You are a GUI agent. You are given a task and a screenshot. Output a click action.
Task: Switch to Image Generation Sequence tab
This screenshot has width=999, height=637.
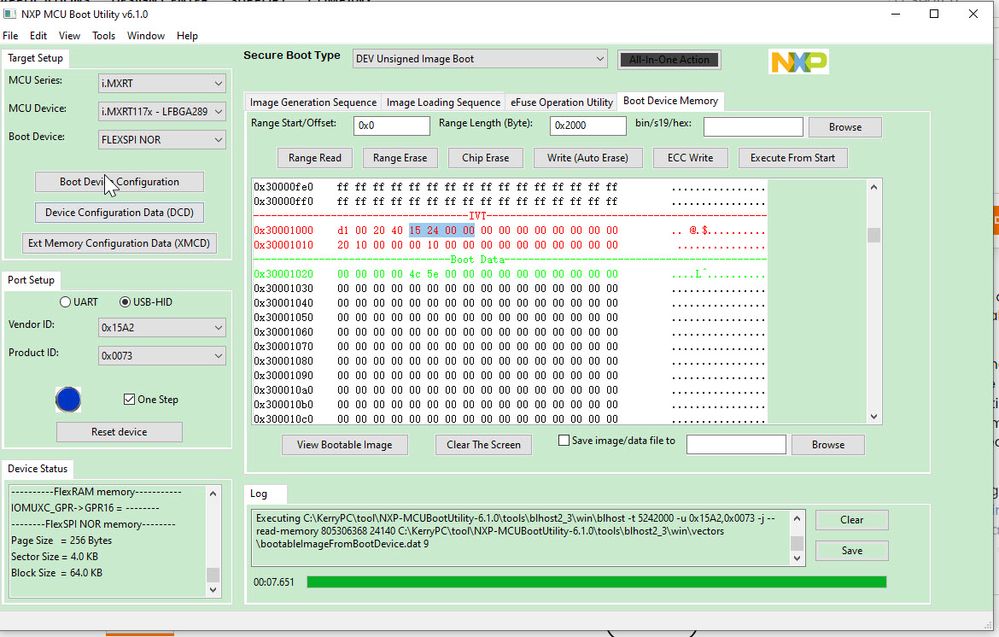tap(313, 102)
